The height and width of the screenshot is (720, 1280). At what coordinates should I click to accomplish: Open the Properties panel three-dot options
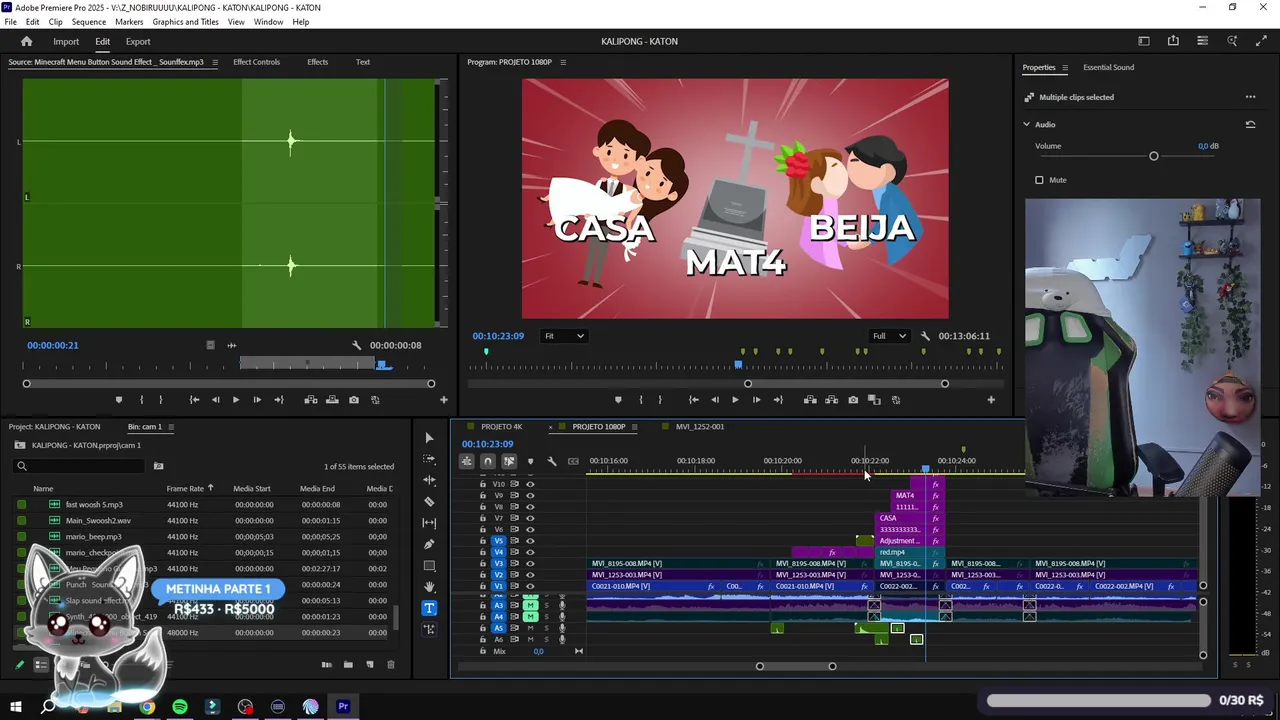click(x=1250, y=97)
